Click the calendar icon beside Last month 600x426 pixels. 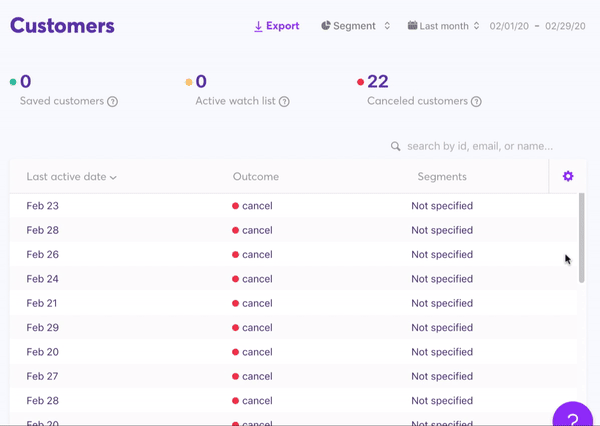pos(412,26)
